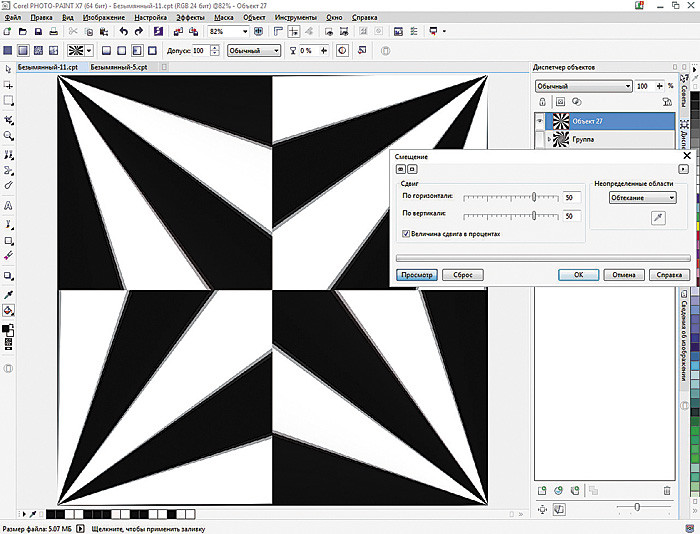Screen dimensions: 700x534
Task: Open the zoom level 82% dropdown
Action: coord(245,31)
